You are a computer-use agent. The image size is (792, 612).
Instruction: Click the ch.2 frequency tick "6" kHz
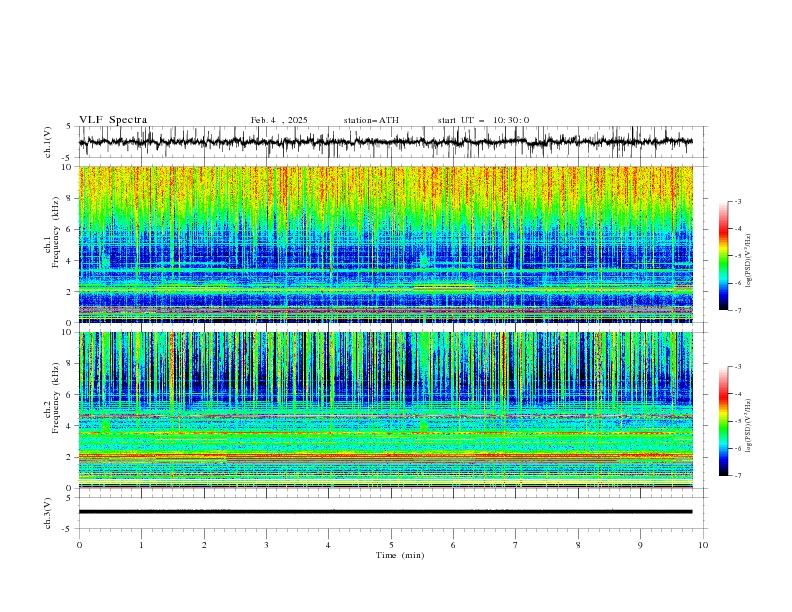[x=70, y=395]
